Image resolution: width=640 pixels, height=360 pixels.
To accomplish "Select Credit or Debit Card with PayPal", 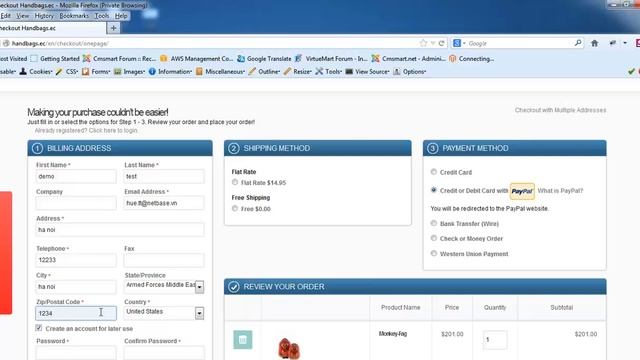I will tap(433, 190).
